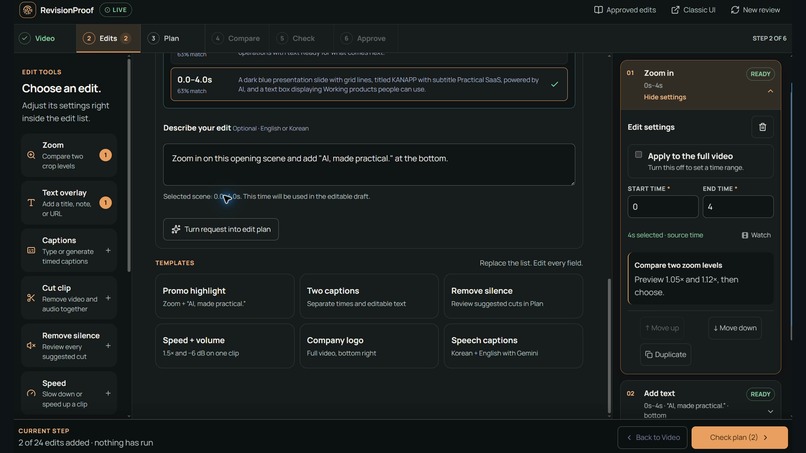The height and width of the screenshot is (453, 806).
Task: Click Zoom tool count badge 1
Action: point(105,155)
